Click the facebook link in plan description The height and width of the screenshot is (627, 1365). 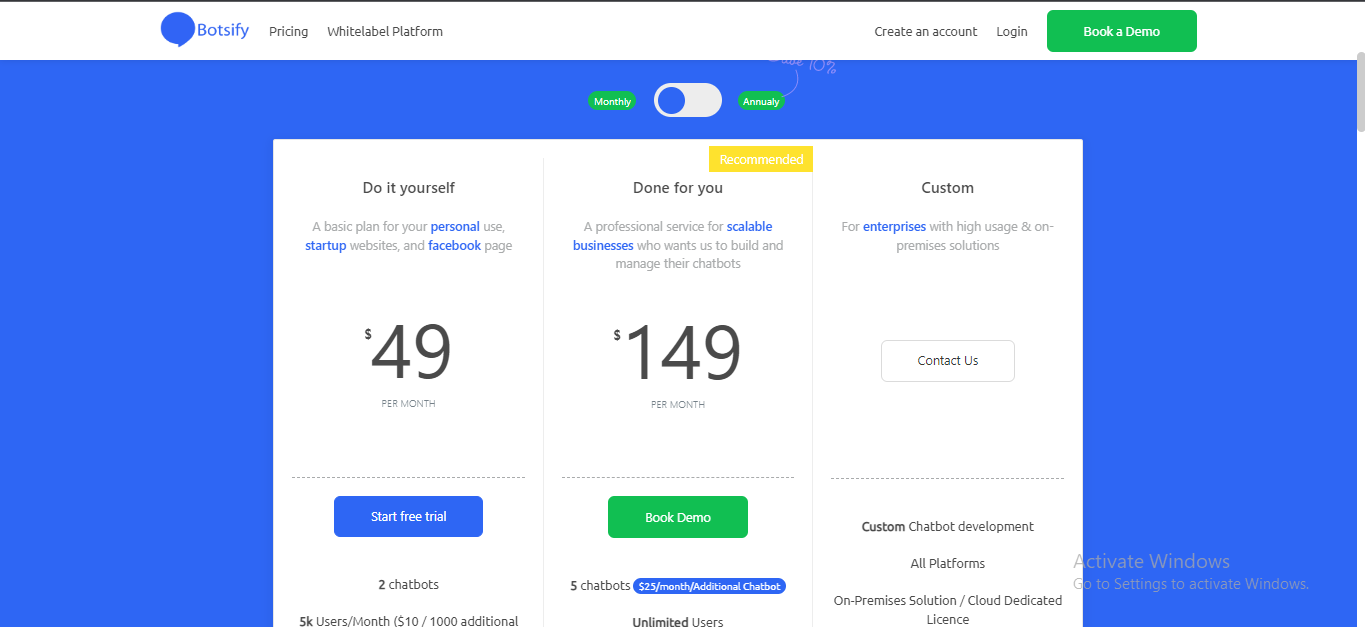[x=454, y=246]
